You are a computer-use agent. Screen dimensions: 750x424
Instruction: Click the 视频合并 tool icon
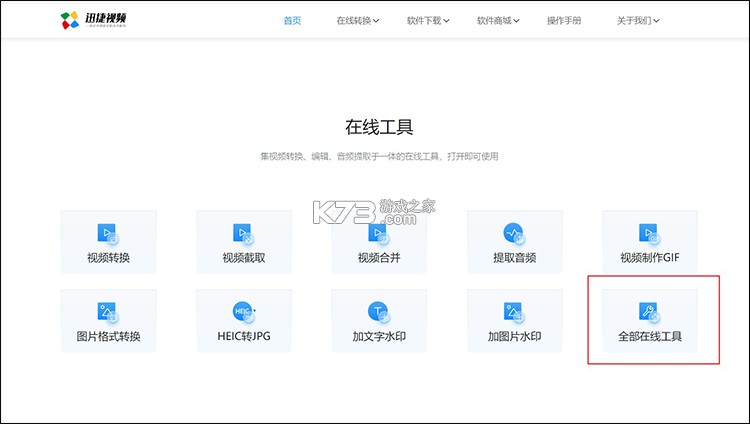click(x=379, y=234)
